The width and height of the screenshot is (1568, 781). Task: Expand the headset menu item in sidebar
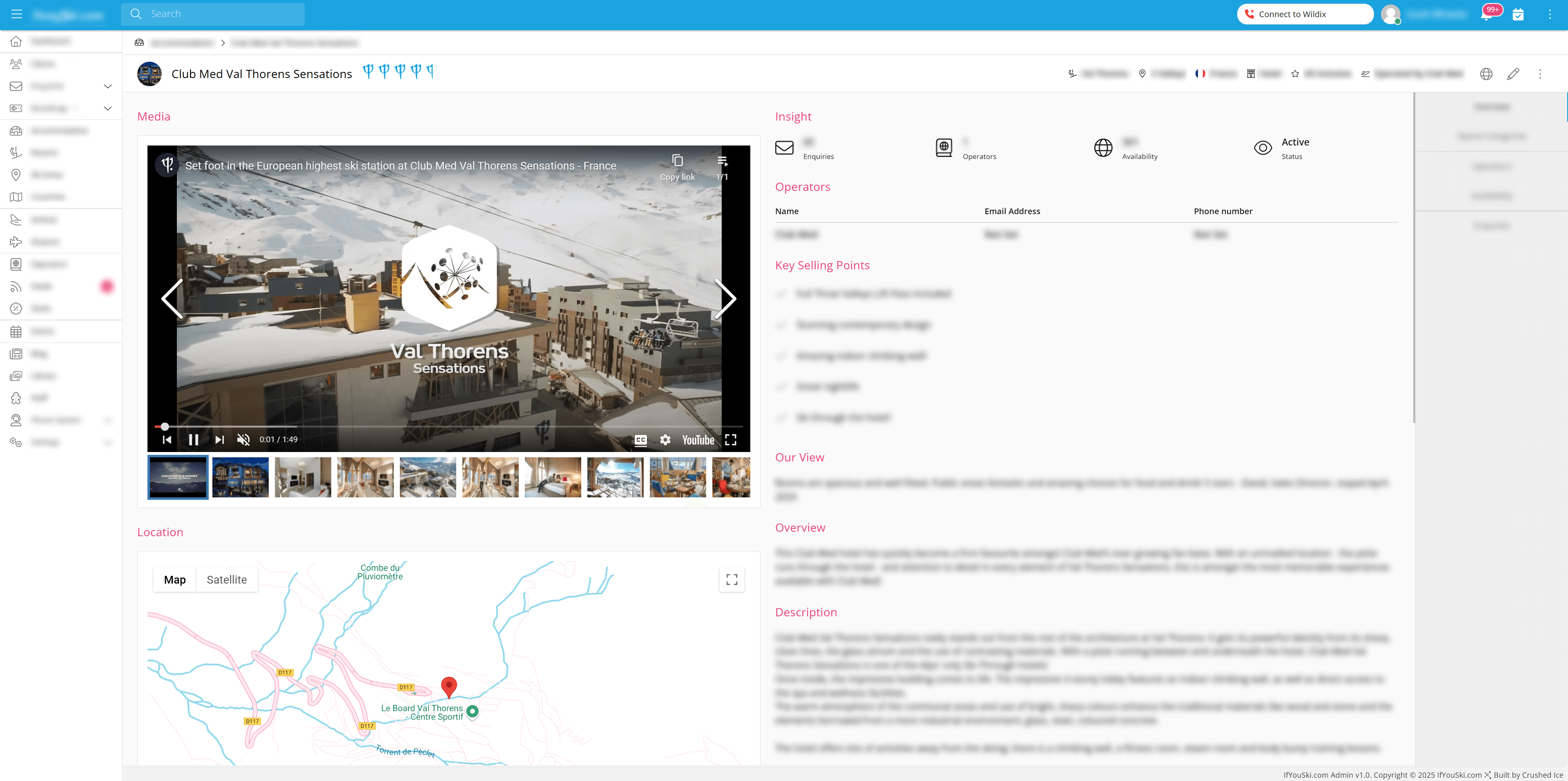pyautogui.click(x=108, y=420)
